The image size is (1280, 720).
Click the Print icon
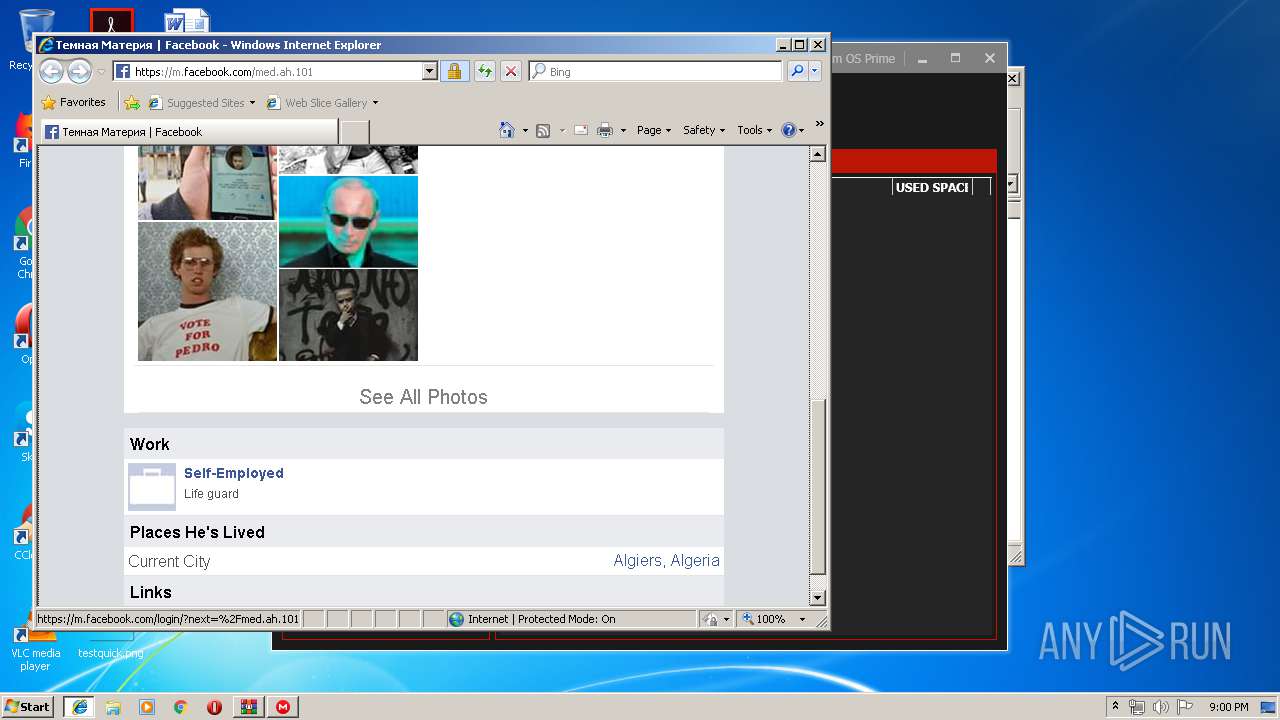click(605, 130)
